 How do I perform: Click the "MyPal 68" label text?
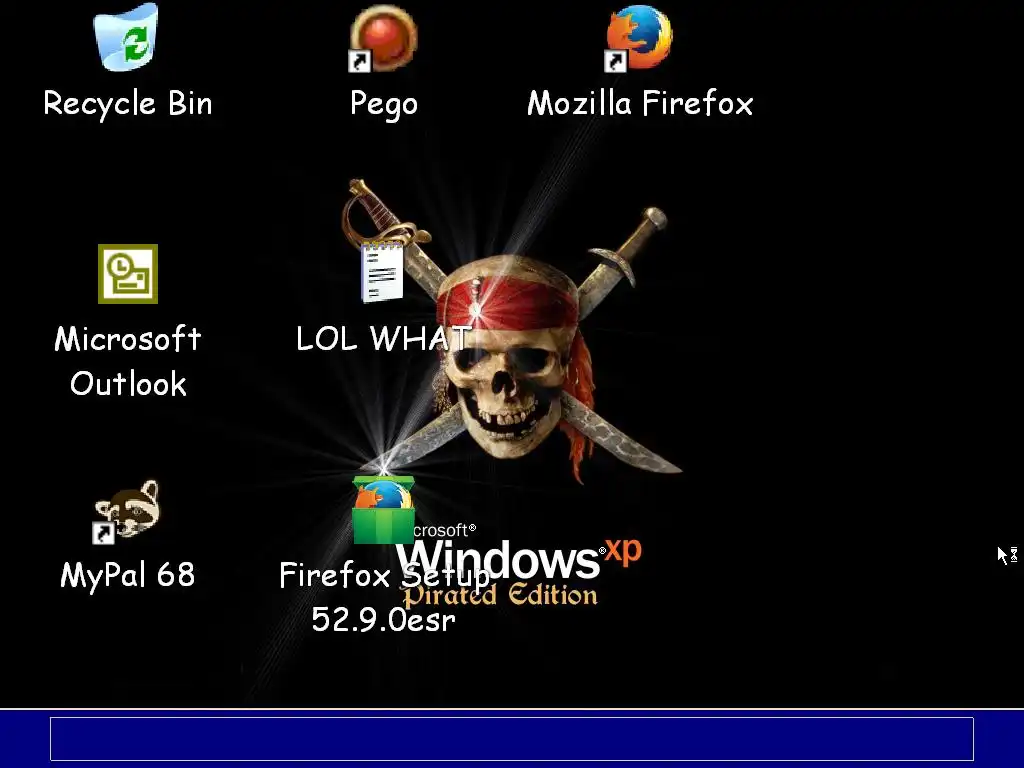point(128,575)
